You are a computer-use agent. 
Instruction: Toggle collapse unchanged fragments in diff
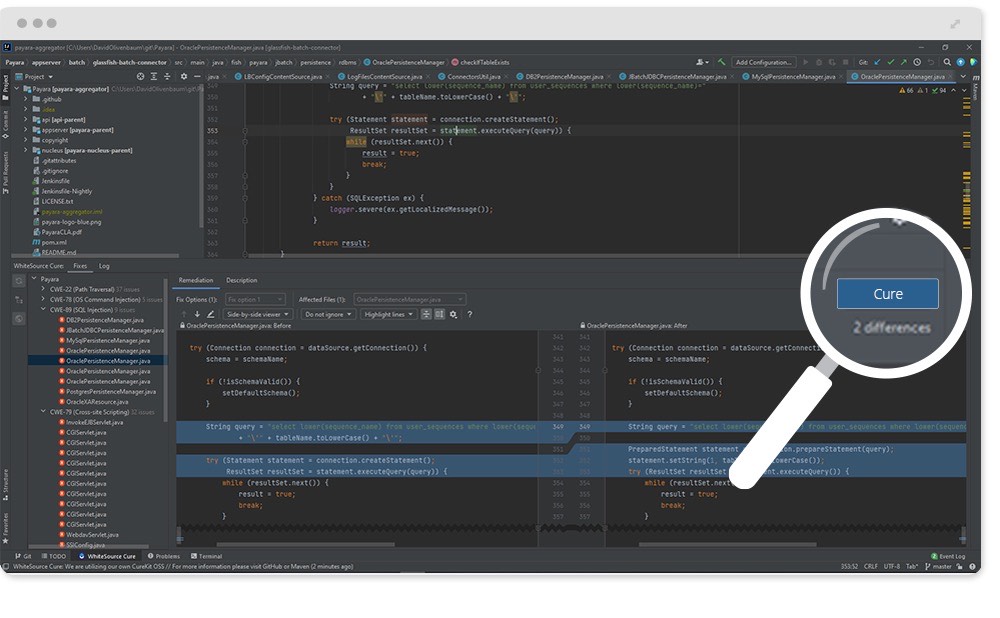426,314
